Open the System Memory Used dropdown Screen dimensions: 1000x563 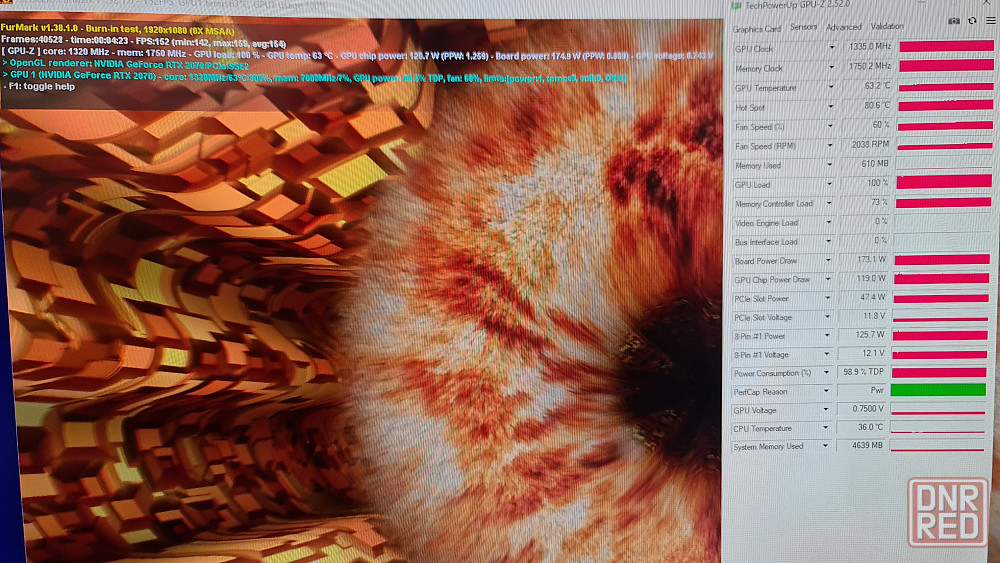(828, 446)
